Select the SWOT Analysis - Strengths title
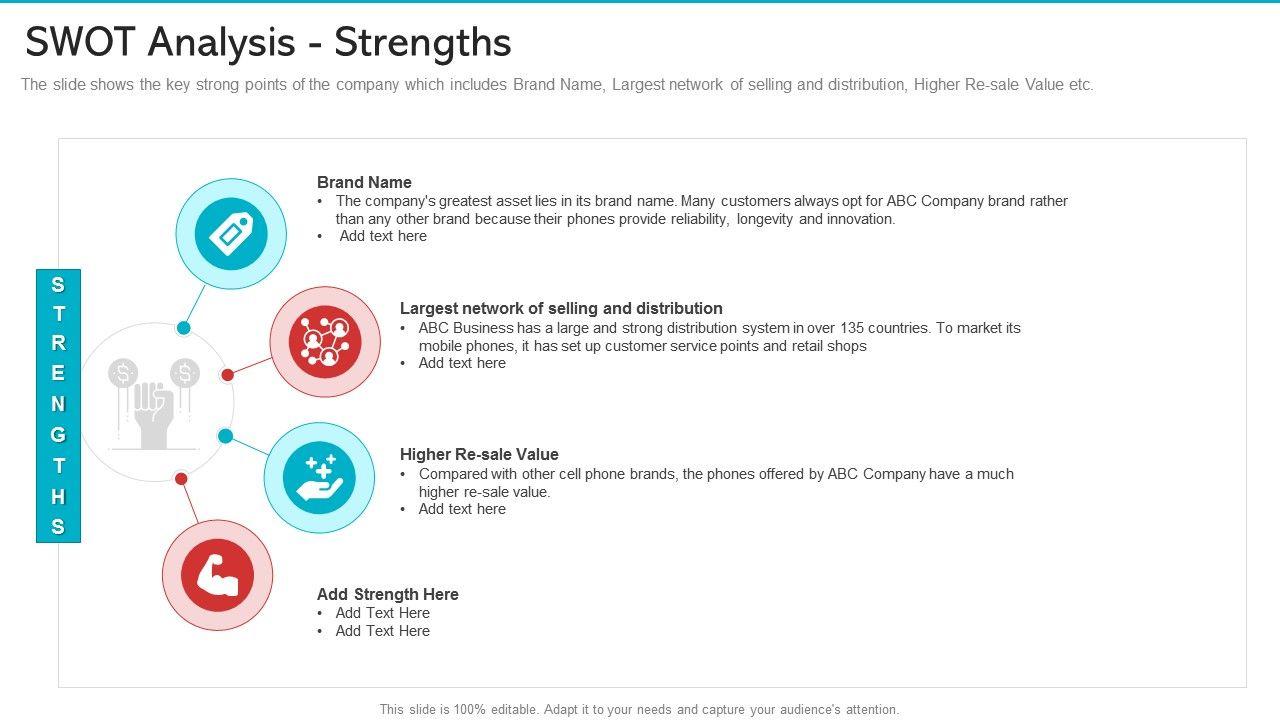The image size is (1280, 720). (x=268, y=42)
